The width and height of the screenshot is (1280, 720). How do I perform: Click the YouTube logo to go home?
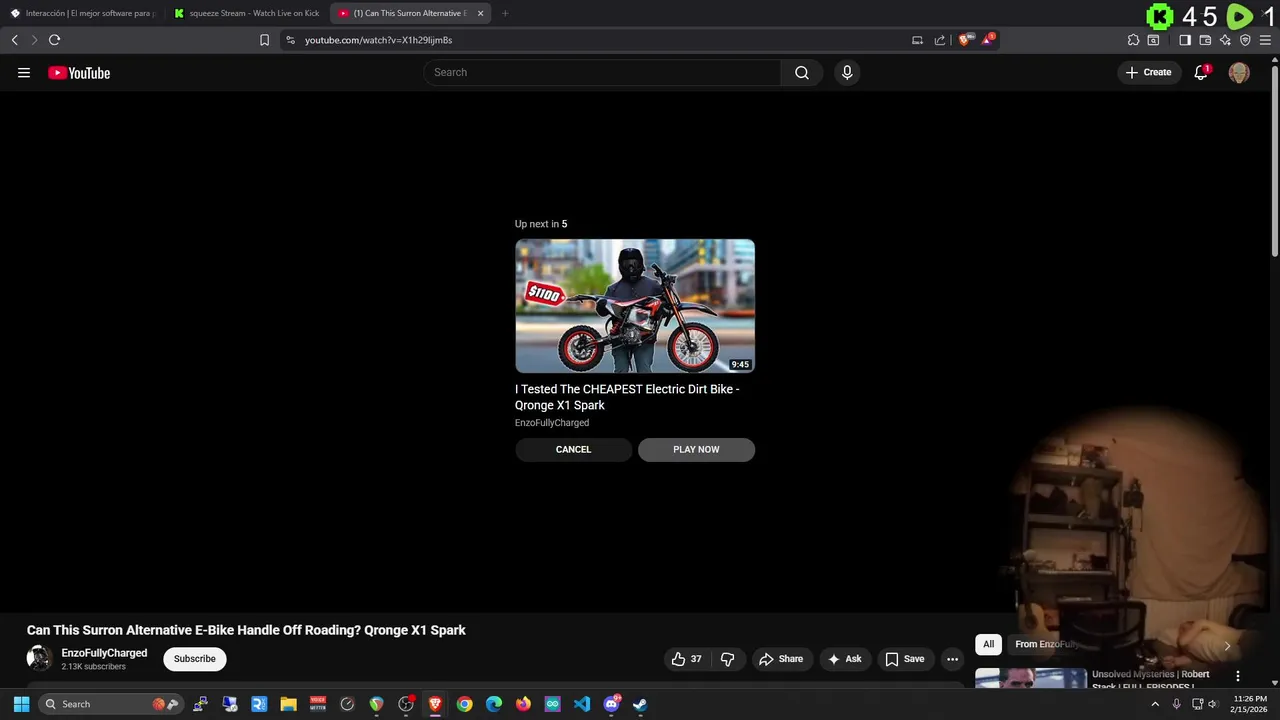tap(79, 72)
